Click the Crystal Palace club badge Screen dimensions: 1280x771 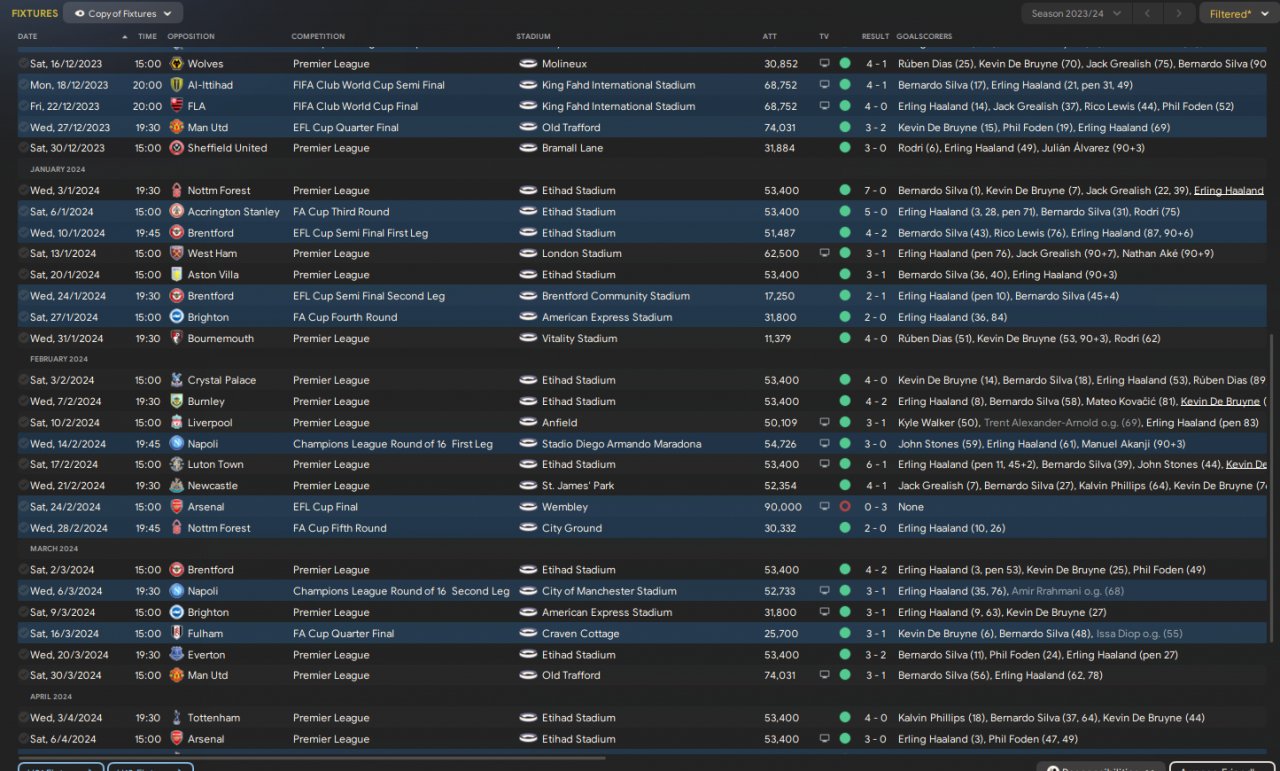(x=177, y=381)
